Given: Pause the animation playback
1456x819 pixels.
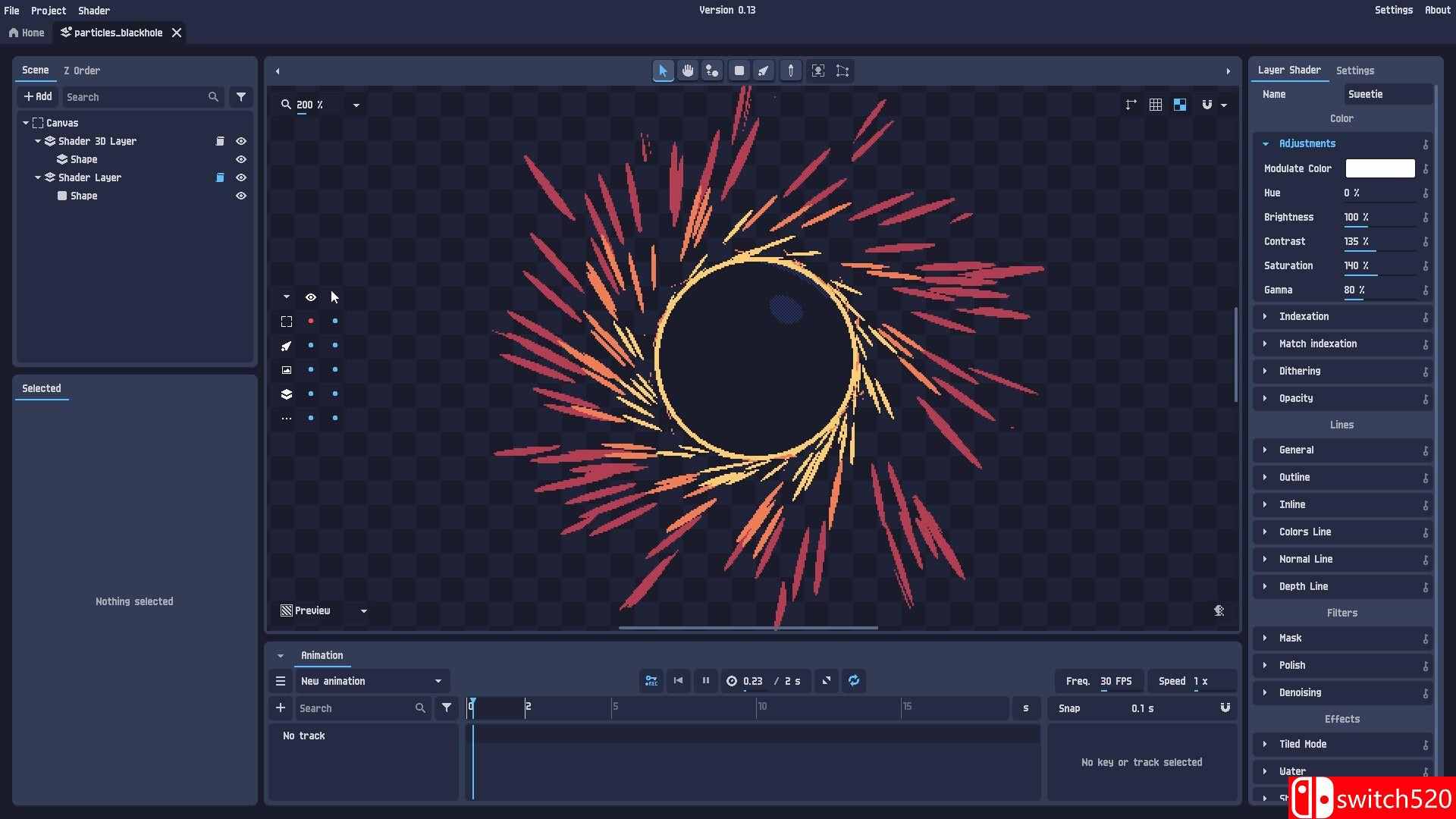Looking at the screenshot, I should click(706, 681).
